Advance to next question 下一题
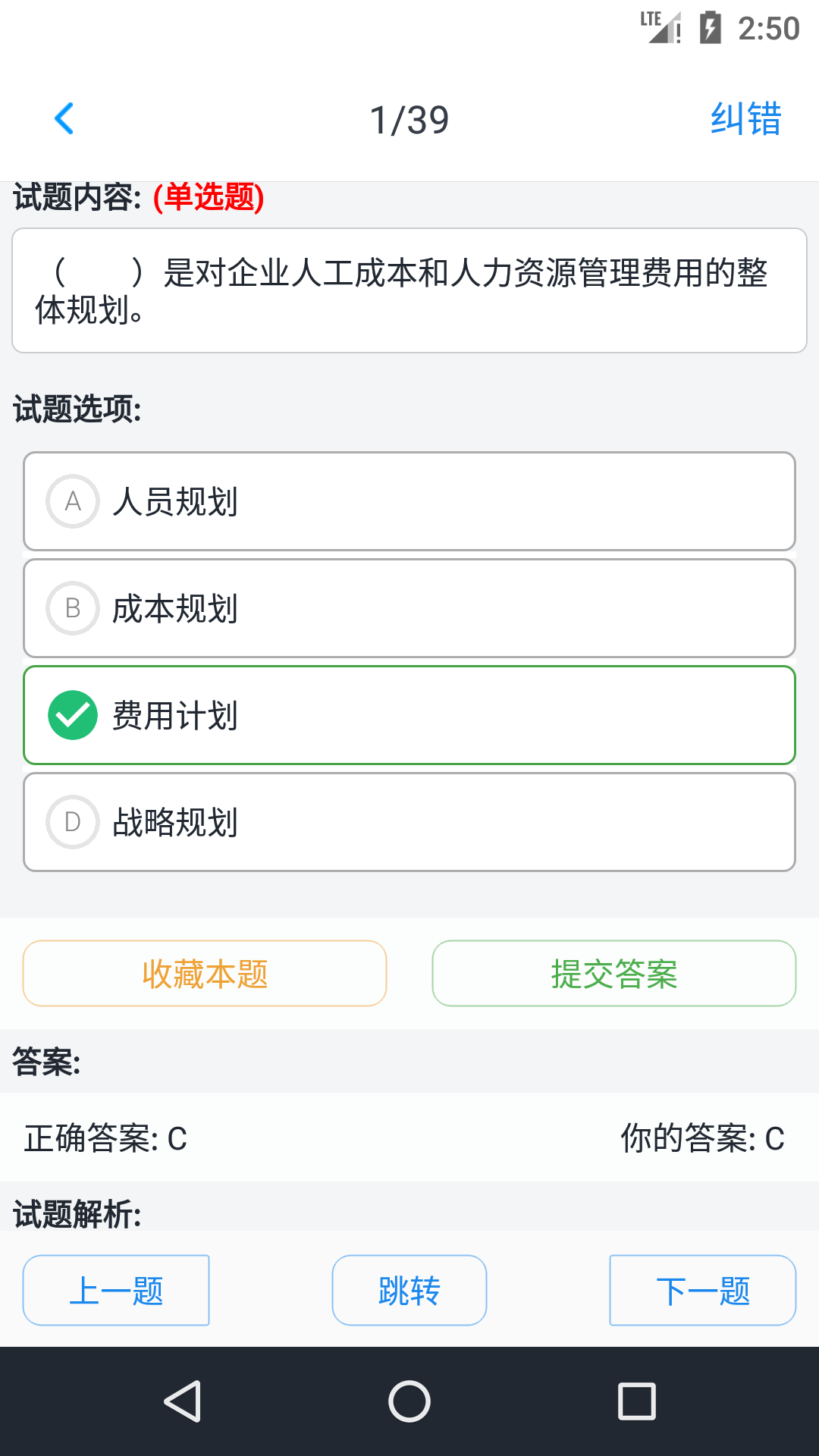The height and width of the screenshot is (1456, 819). 702,1290
